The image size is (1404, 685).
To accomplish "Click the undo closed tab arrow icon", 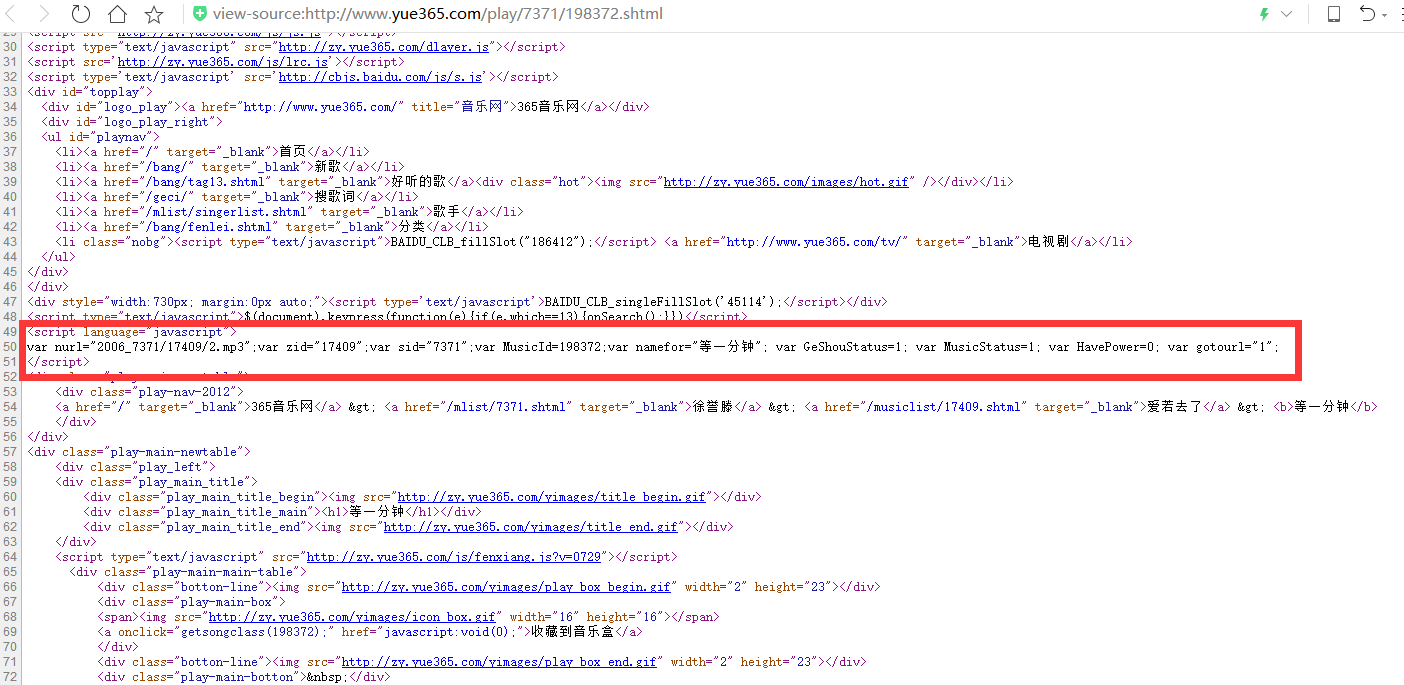I will coord(1367,14).
